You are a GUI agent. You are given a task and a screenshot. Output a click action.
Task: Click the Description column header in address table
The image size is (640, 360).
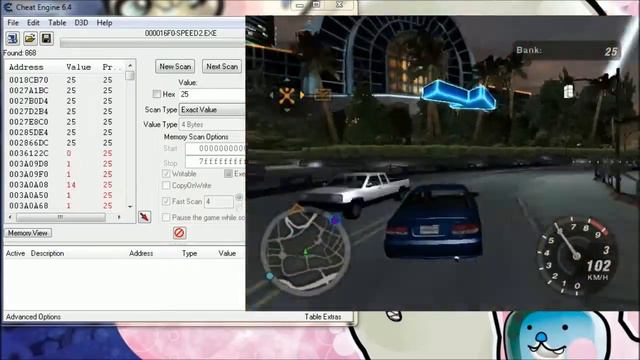pyautogui.click(x=47, y=253)
